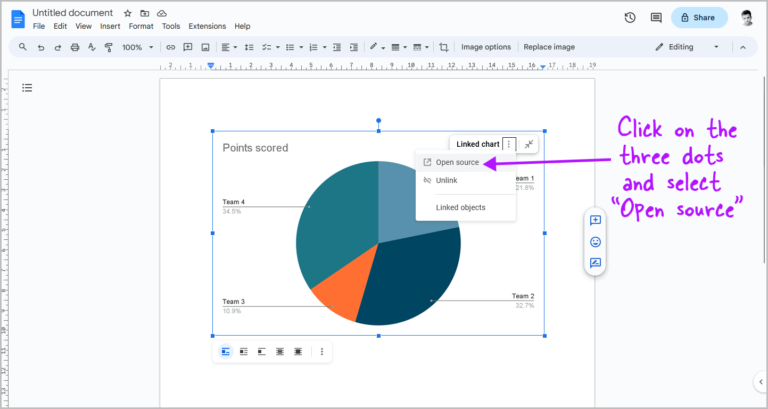This screenshot has width=768, height=409.
Task: Choose Unlink from the chart menu
Action: click(x=466, y=180)
